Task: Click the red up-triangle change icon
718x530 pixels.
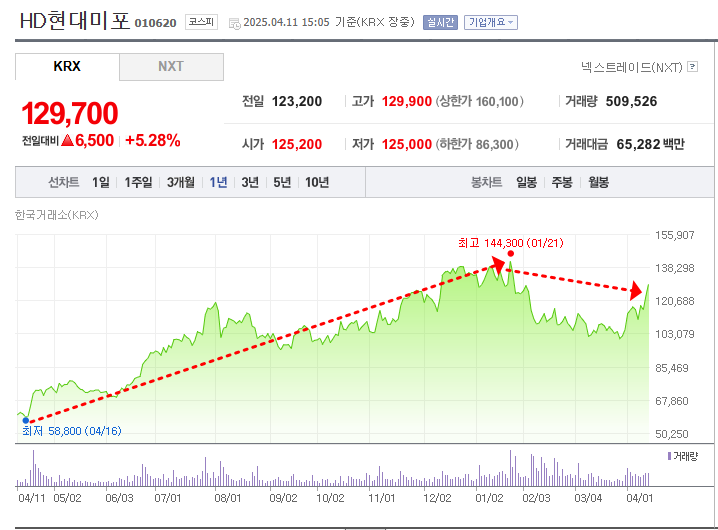Action: pyautogui.click(x=67, y=140)
